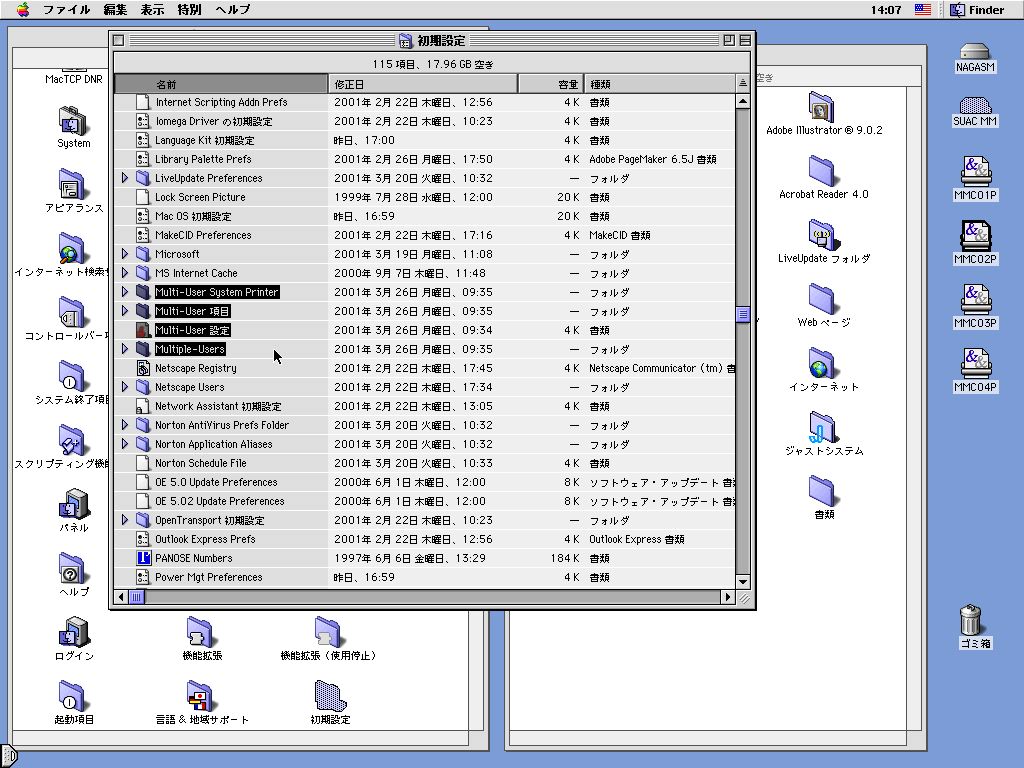Select the システム終了項目 folder icon

(72, 376)
